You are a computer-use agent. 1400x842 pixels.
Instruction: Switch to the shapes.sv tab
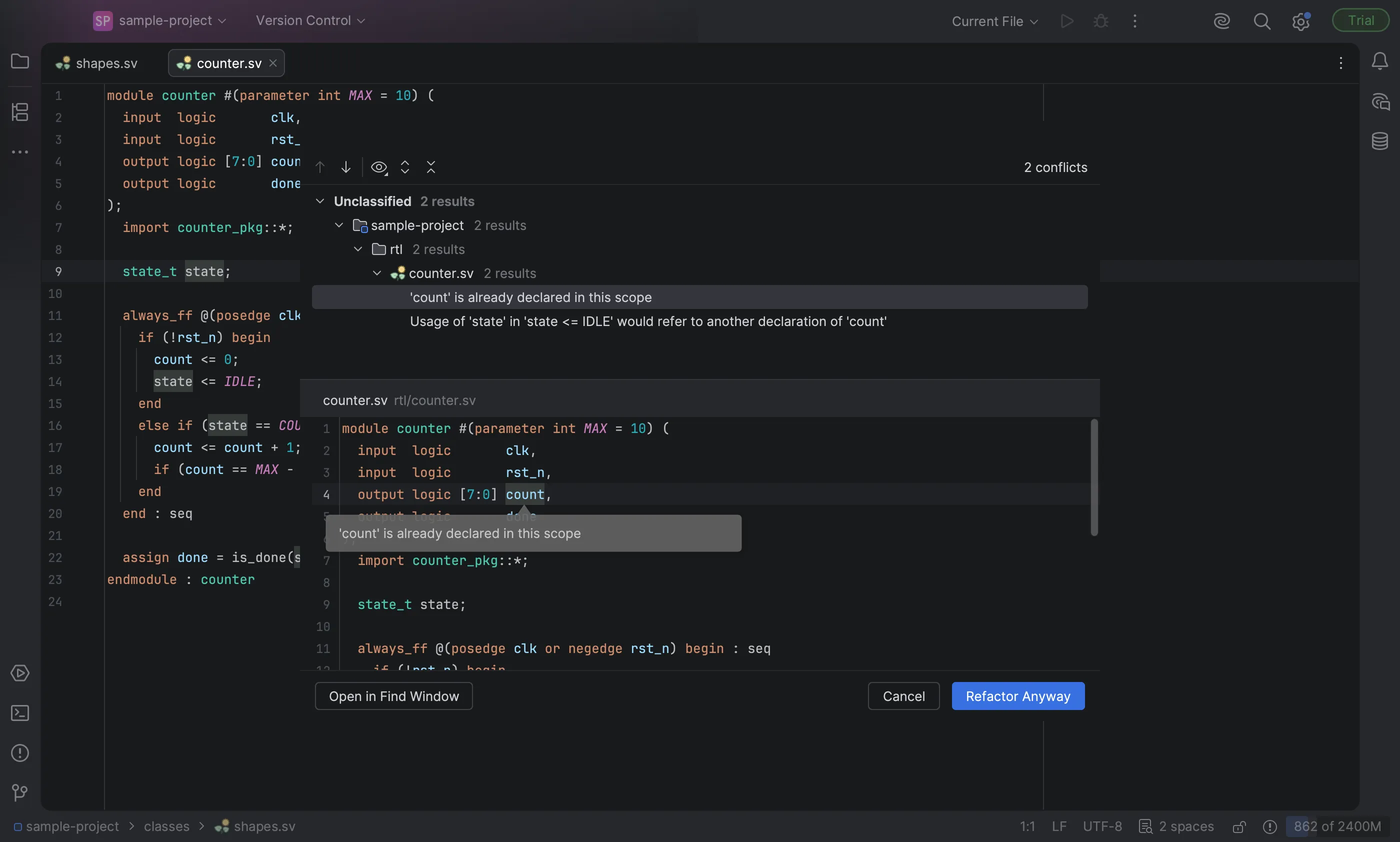point(97,63)
